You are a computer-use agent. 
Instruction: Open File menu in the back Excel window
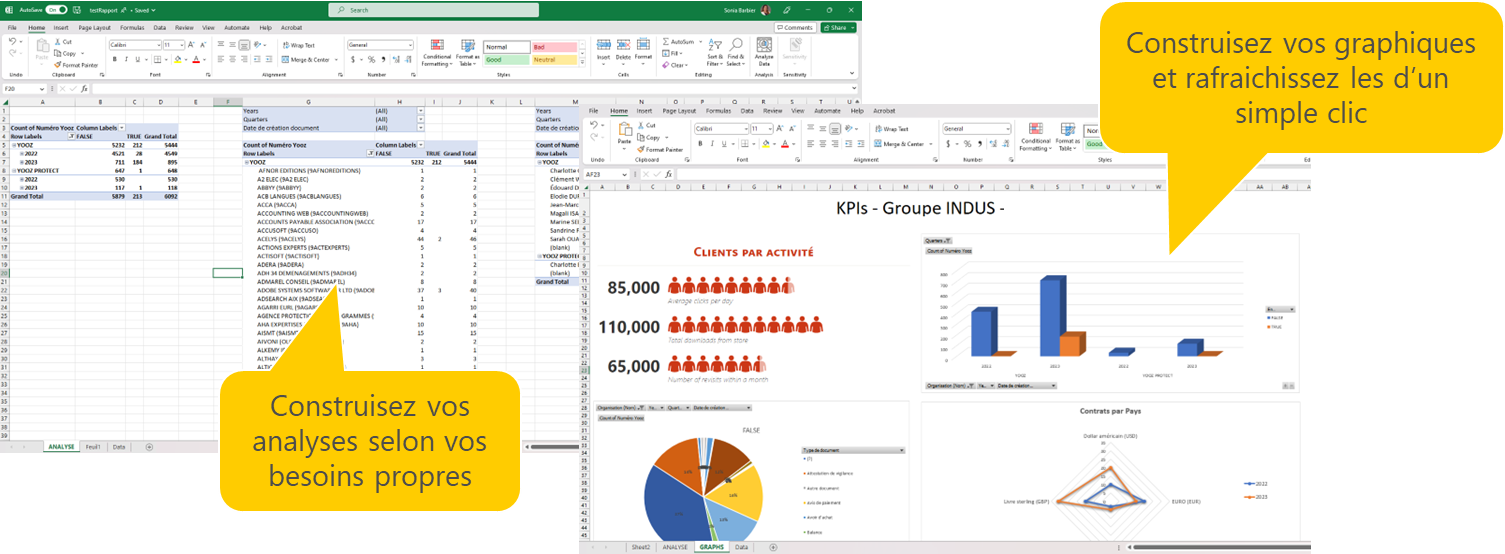(12, 28)
